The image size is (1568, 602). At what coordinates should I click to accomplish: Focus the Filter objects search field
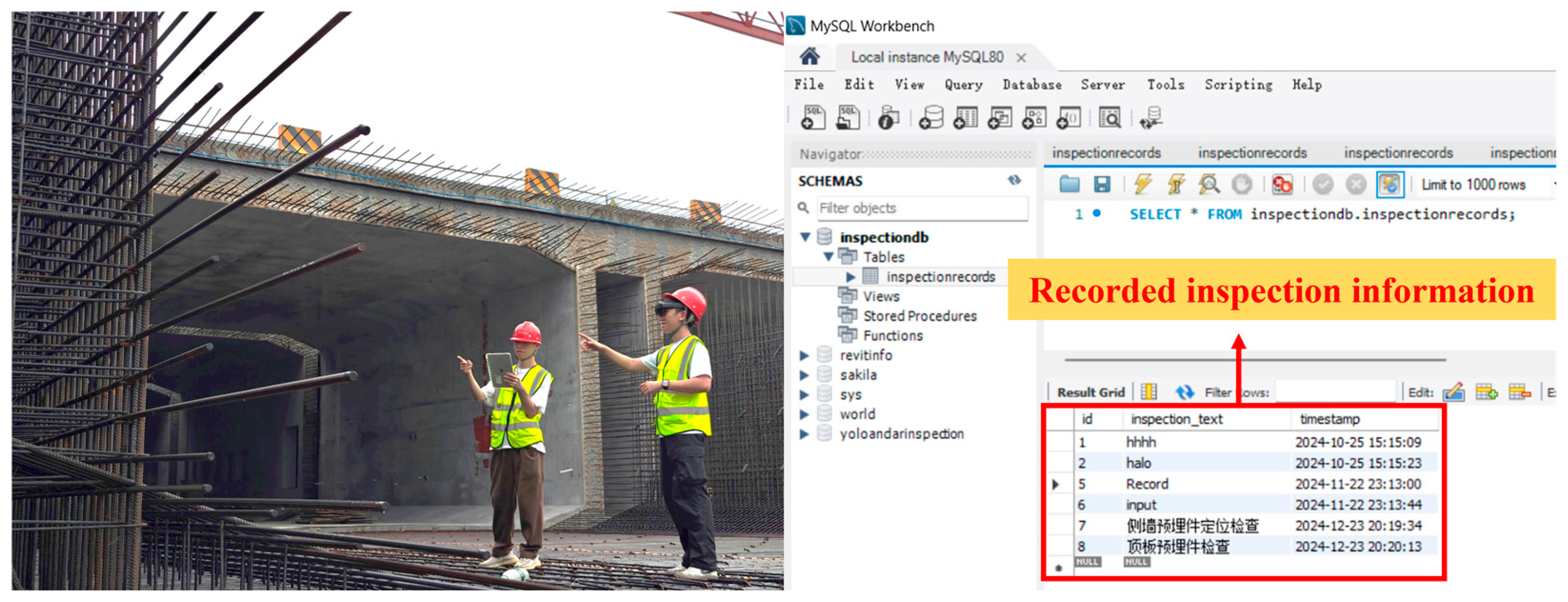[922, 208]
